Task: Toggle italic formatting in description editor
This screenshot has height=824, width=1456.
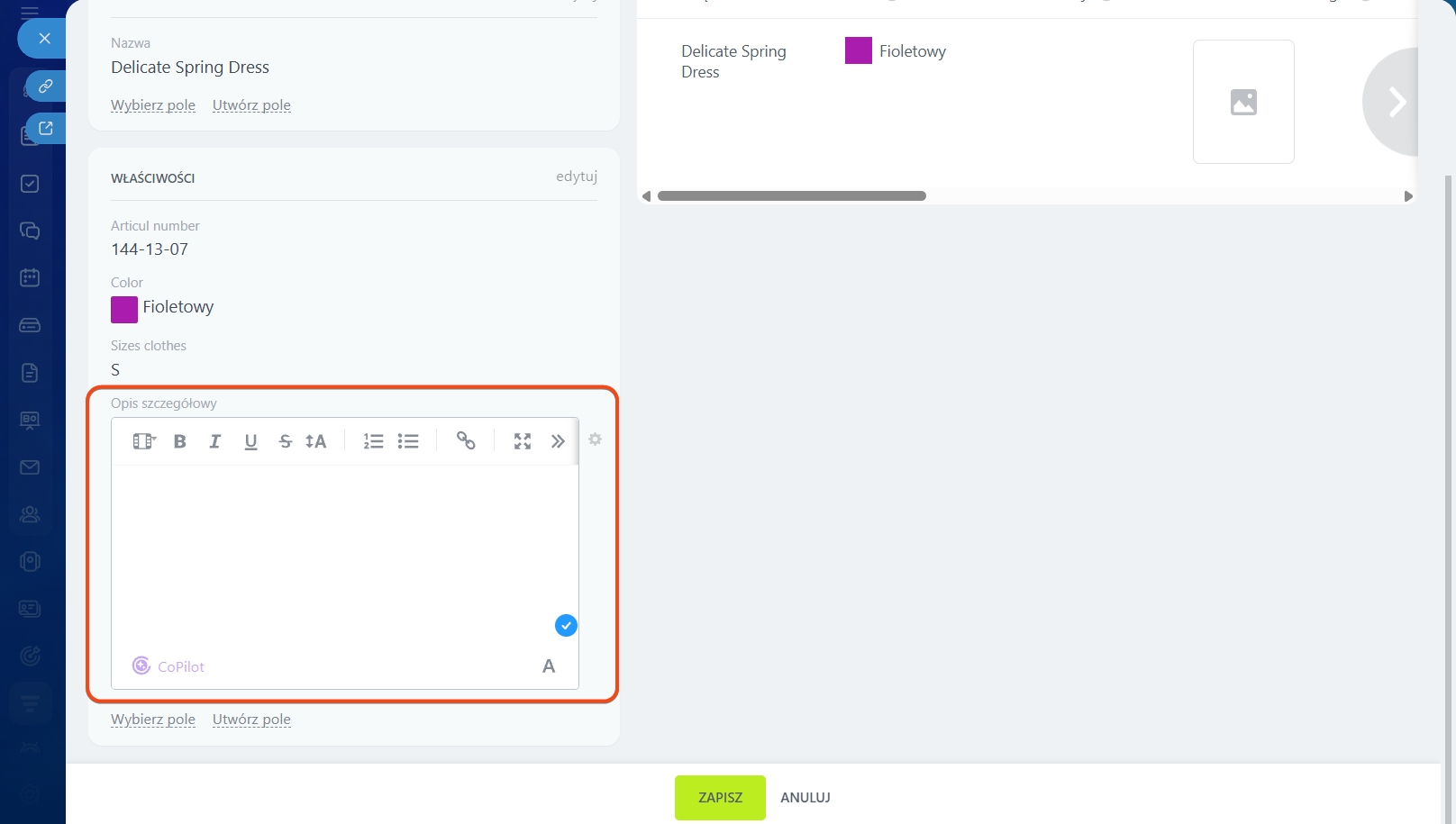Action: 215,441
